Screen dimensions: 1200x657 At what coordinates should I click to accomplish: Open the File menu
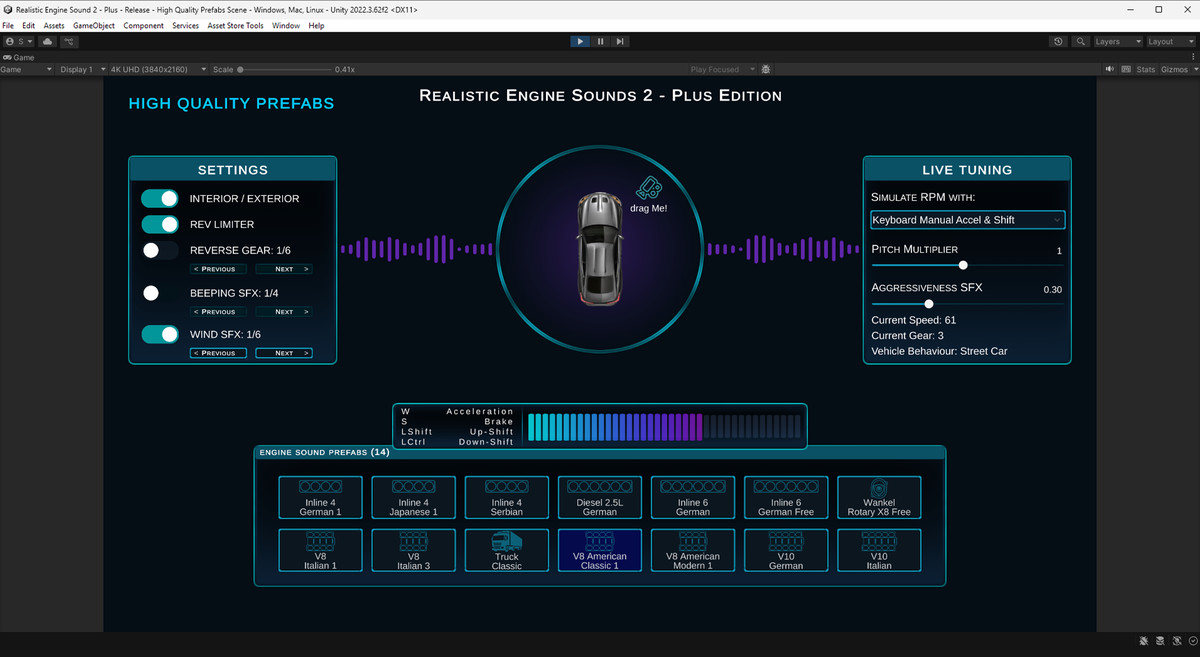tap(8, 25)
